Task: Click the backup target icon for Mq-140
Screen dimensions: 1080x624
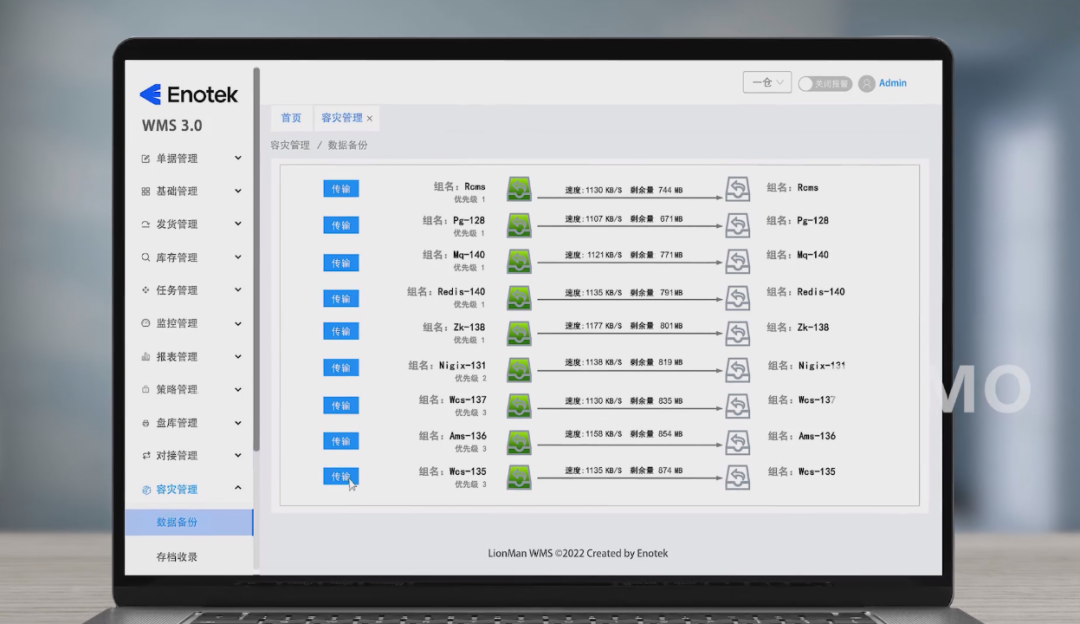Action: coord(737,261)
